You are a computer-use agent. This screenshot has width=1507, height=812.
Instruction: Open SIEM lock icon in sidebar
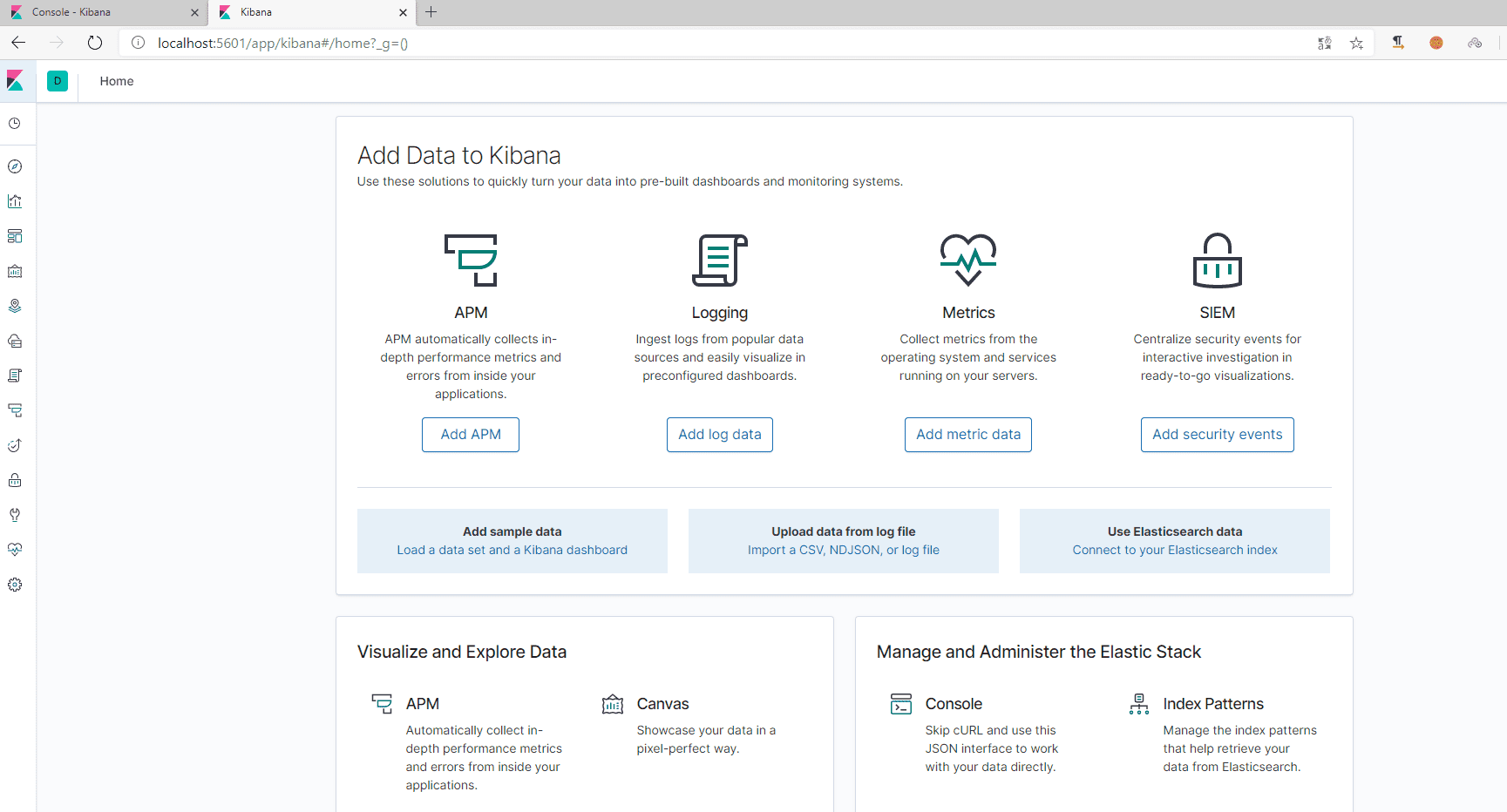(15, 480)
